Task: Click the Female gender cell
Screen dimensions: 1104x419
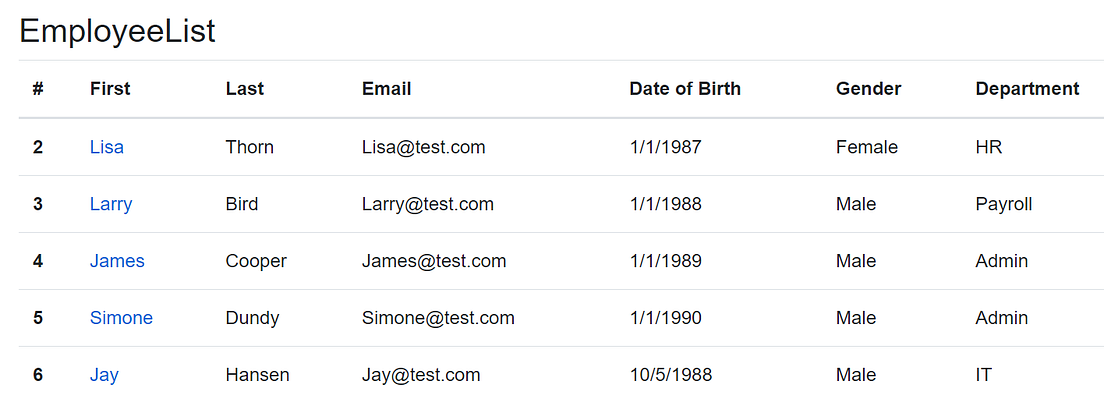Action: (x=866, y=147)
